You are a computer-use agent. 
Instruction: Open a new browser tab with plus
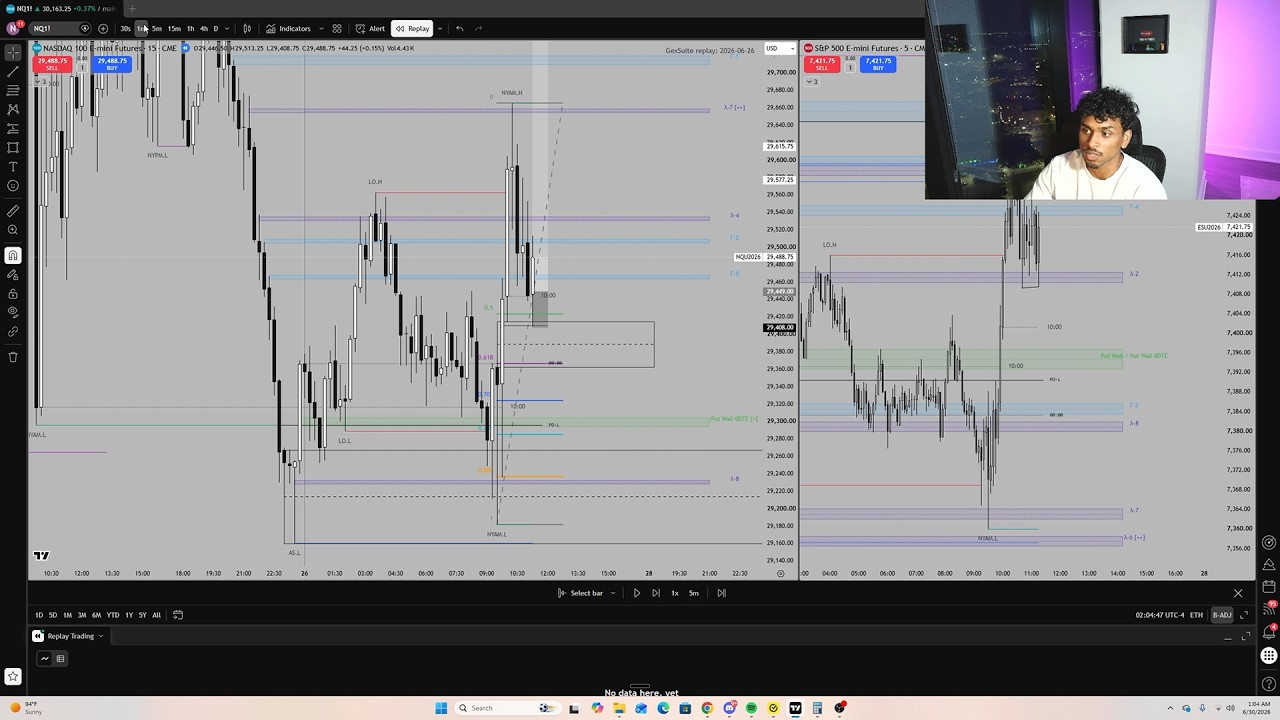click(x=132, y=9)
